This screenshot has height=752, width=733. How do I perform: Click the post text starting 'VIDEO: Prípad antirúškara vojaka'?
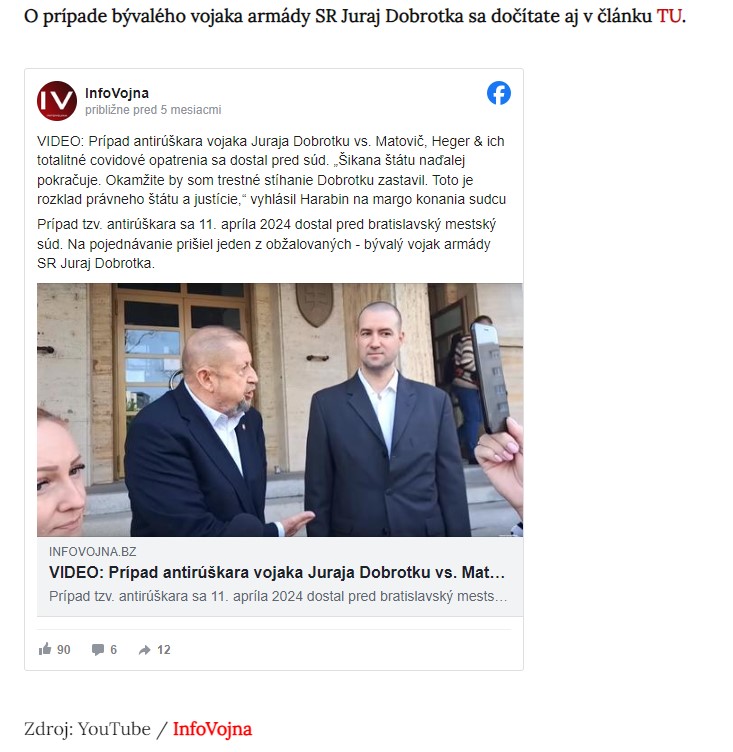[x=272, y=170]
